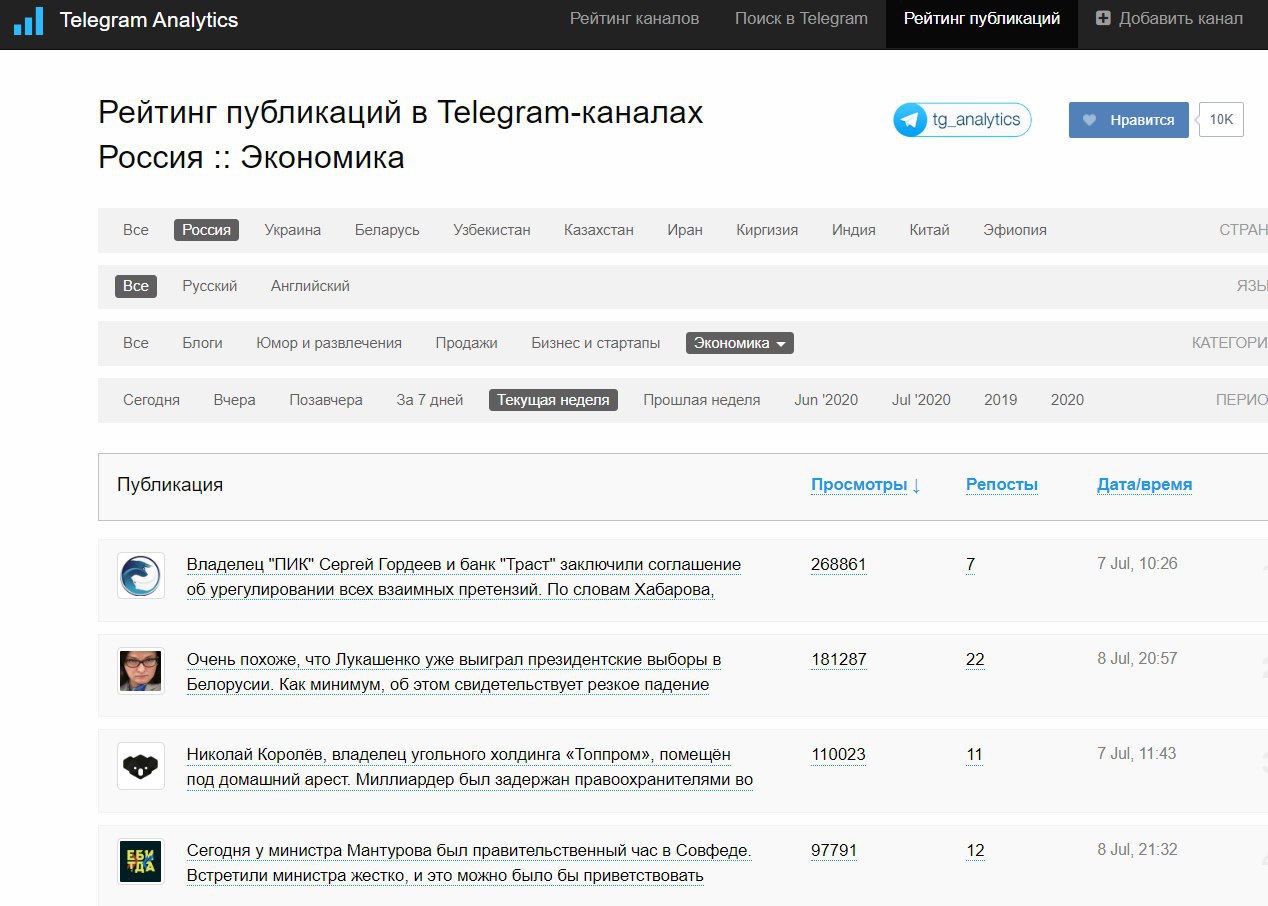Open the Рейтинг каналов tab
This screenshot has width=1268, height=906.
click(x=634, y=19)
